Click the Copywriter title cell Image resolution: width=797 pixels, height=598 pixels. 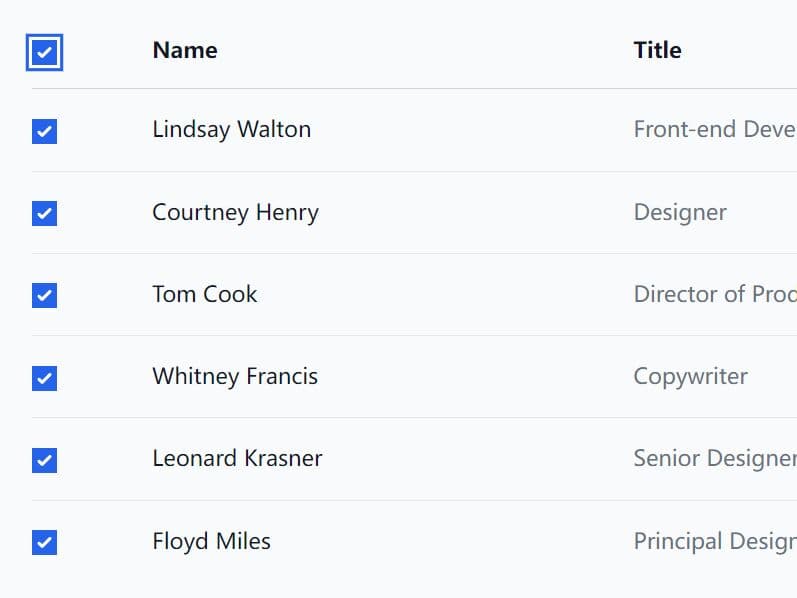pyautogui.click(x=690, y=377)
